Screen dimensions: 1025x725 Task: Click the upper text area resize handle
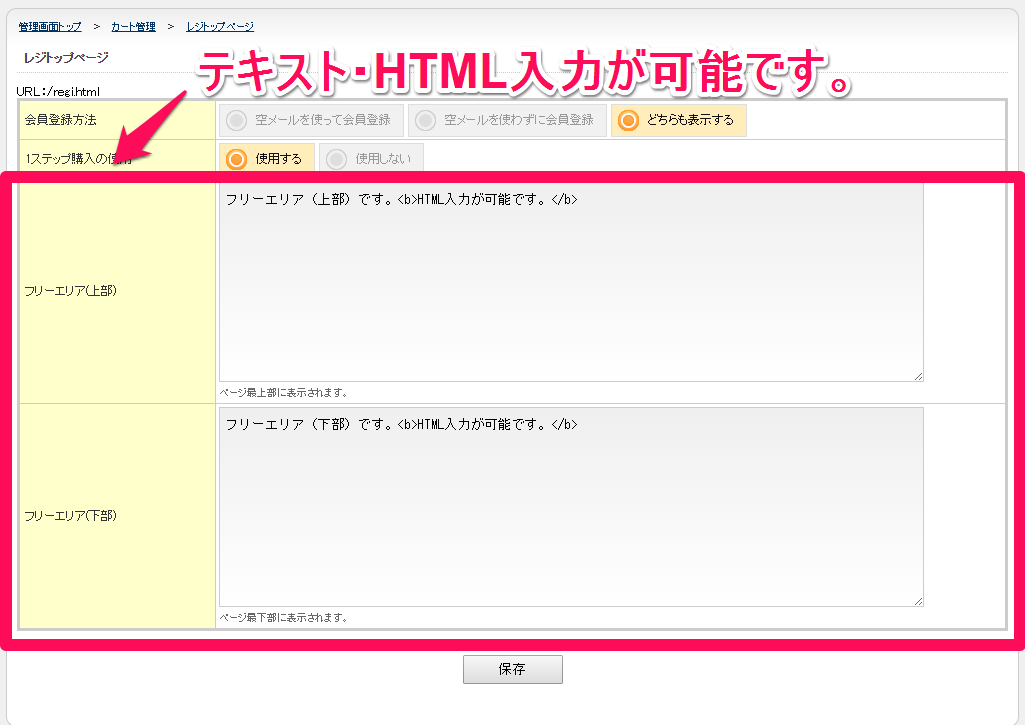click(x=917, y=375)
